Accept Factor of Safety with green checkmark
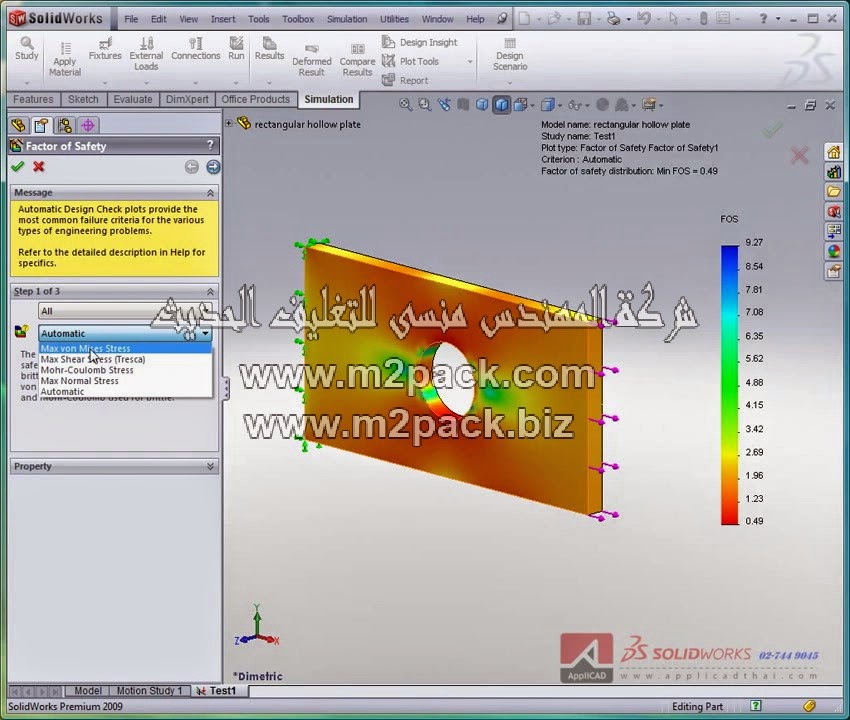Viewport: 850px width, 720px height. click(18, 166)
